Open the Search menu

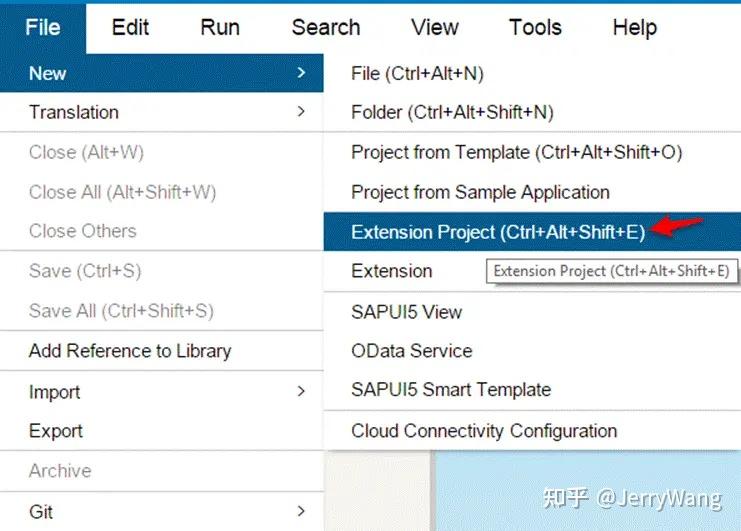[x=326, y=27]
